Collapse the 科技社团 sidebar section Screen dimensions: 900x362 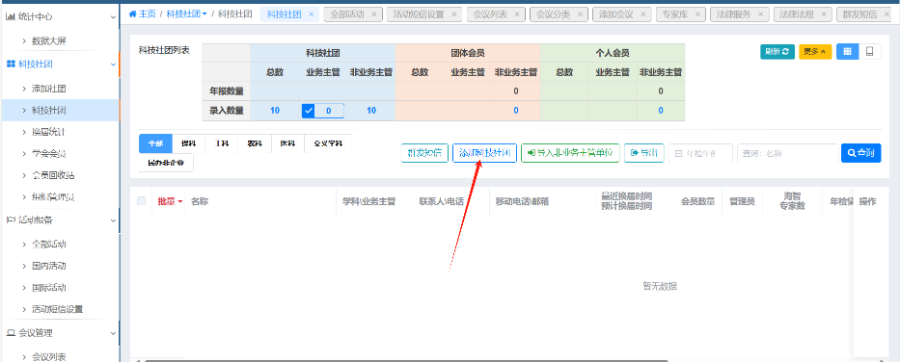[x=113, y=64]
